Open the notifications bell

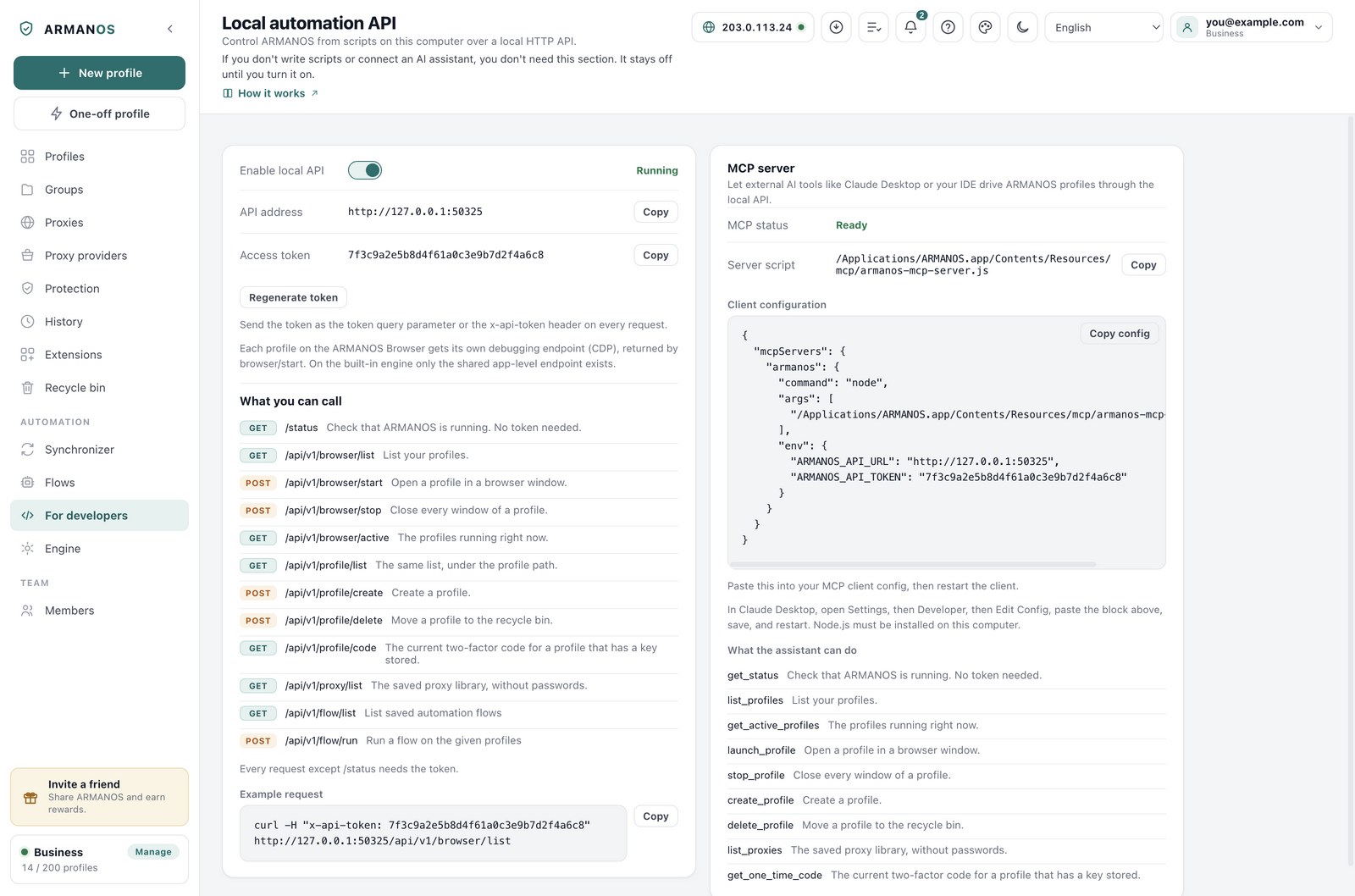pos(910,27)
